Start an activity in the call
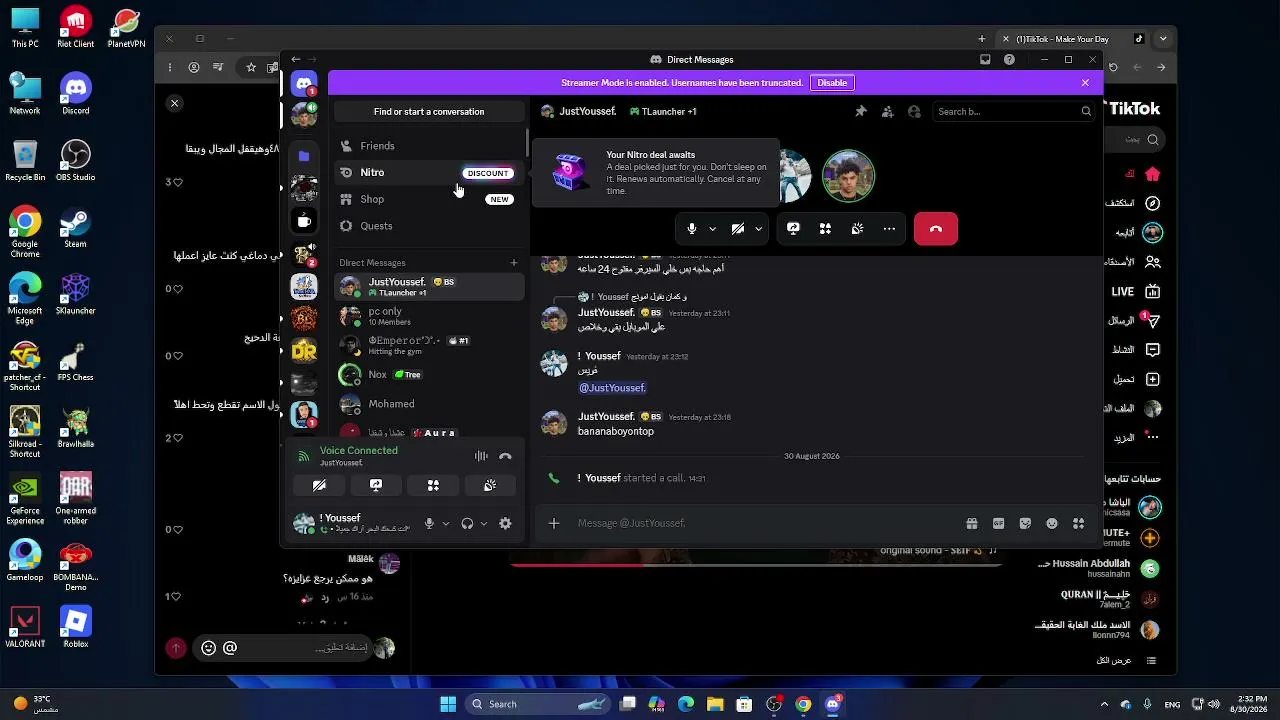Viewport: 1280px width, 720px height. tap(825, 229)
